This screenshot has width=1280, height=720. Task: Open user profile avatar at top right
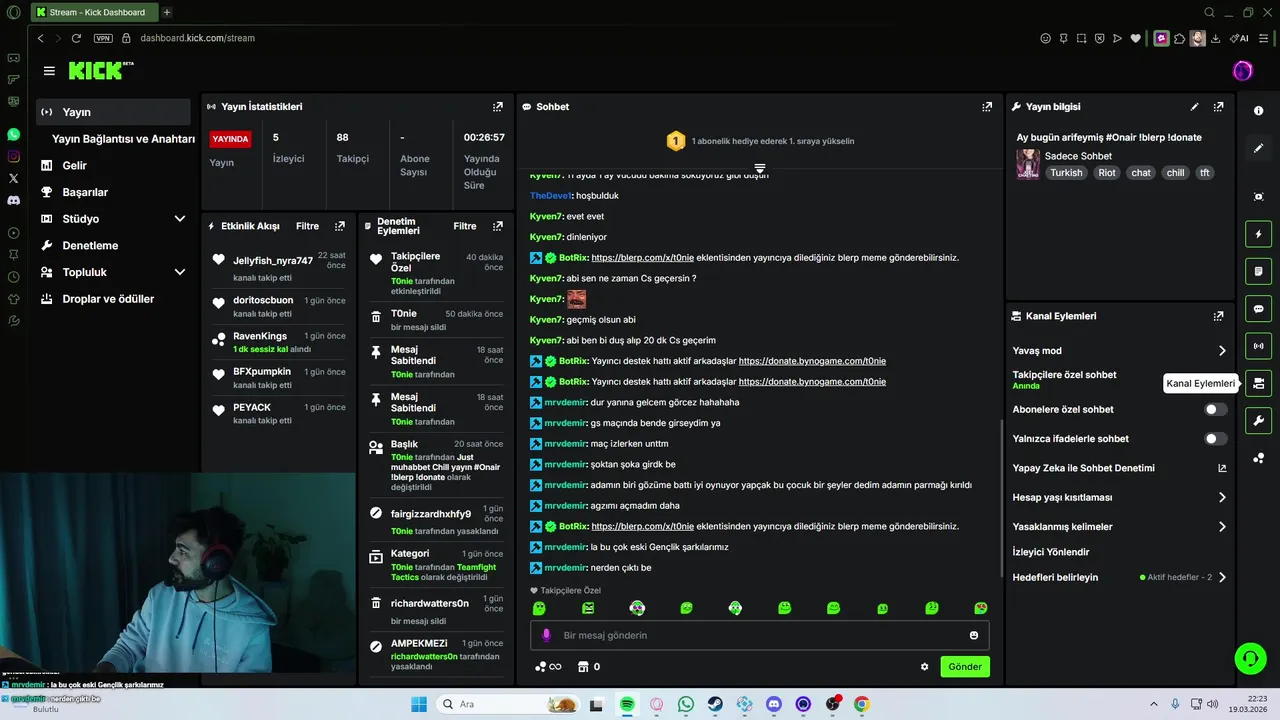coord(1243,71)
